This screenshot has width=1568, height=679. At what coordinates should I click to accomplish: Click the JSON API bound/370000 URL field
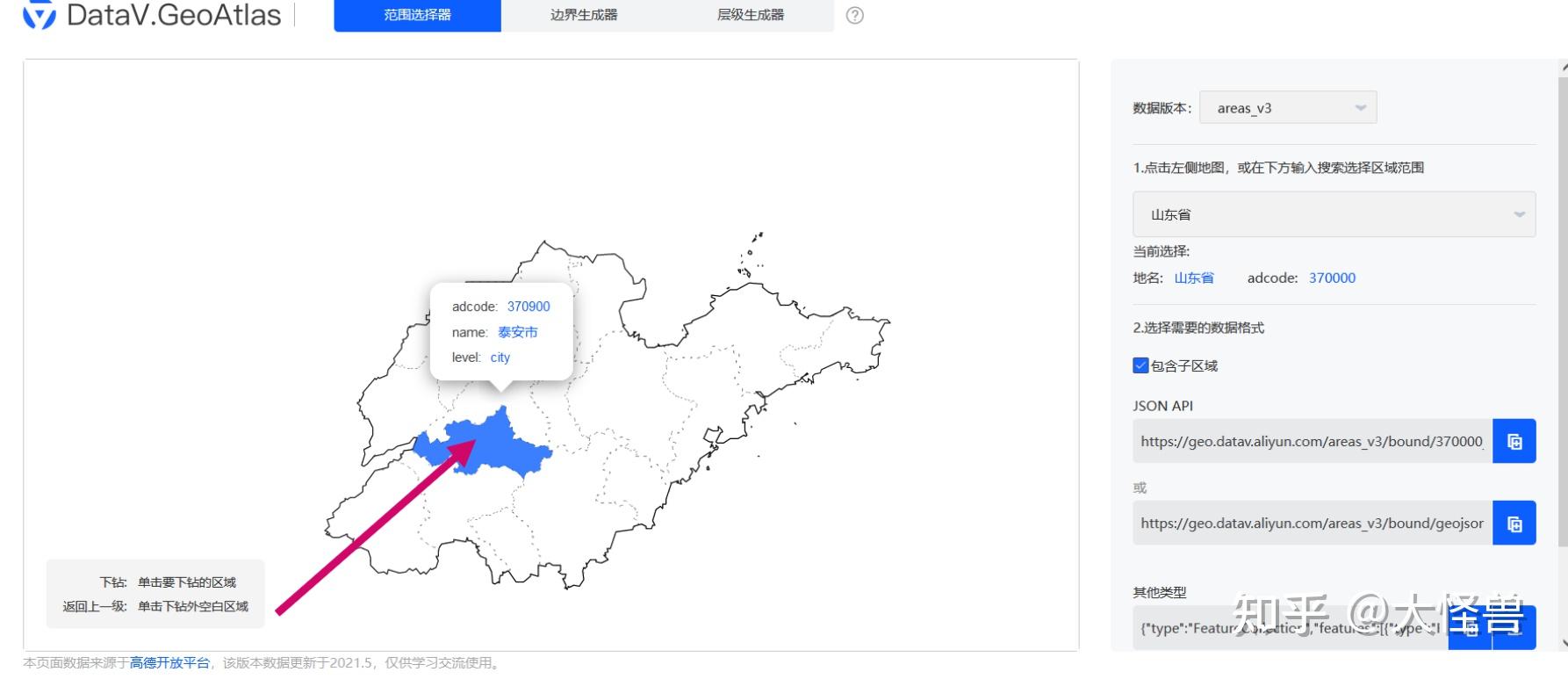point(1313,441)
